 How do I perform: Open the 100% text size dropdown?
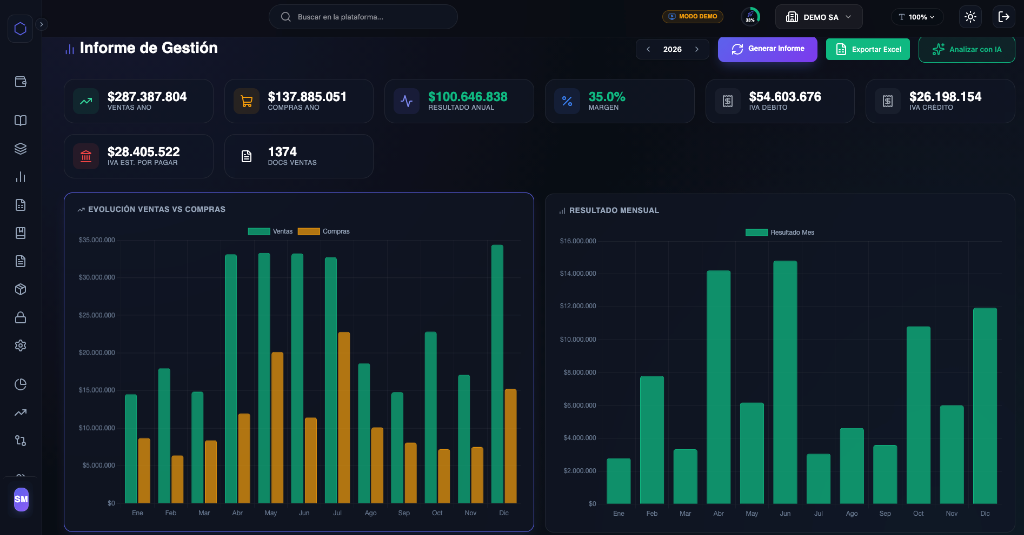tap(917, 17)
